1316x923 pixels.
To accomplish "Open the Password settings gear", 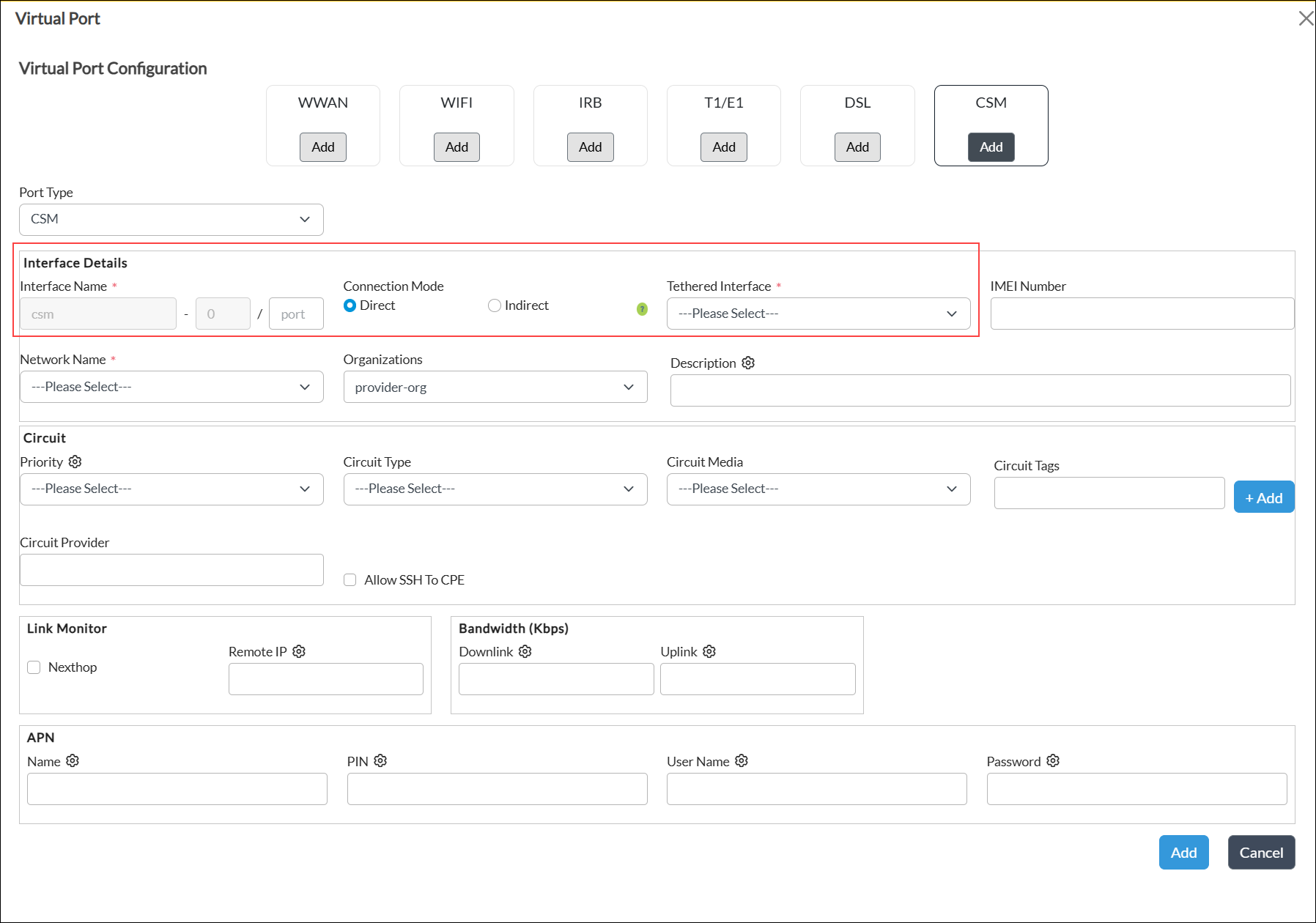I will (1053, 760).
